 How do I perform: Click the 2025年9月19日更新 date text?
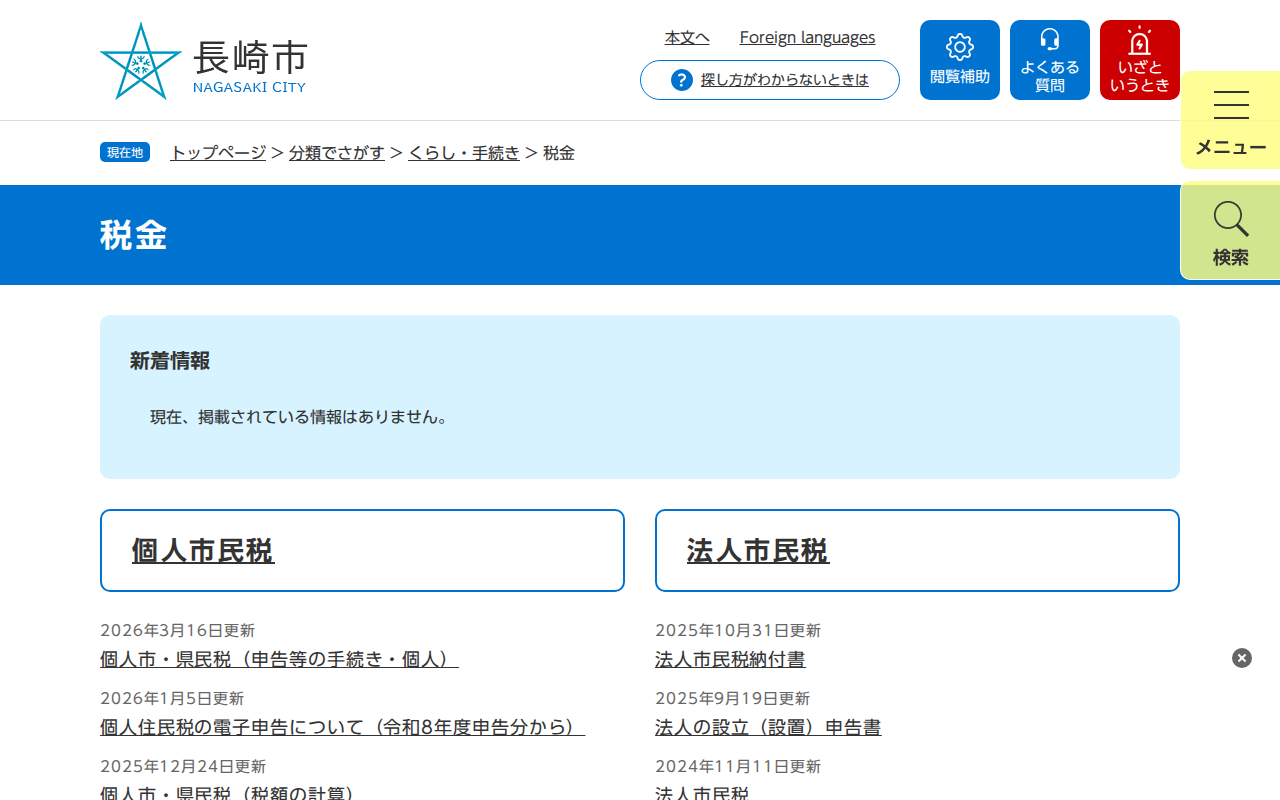pos(733,698)
